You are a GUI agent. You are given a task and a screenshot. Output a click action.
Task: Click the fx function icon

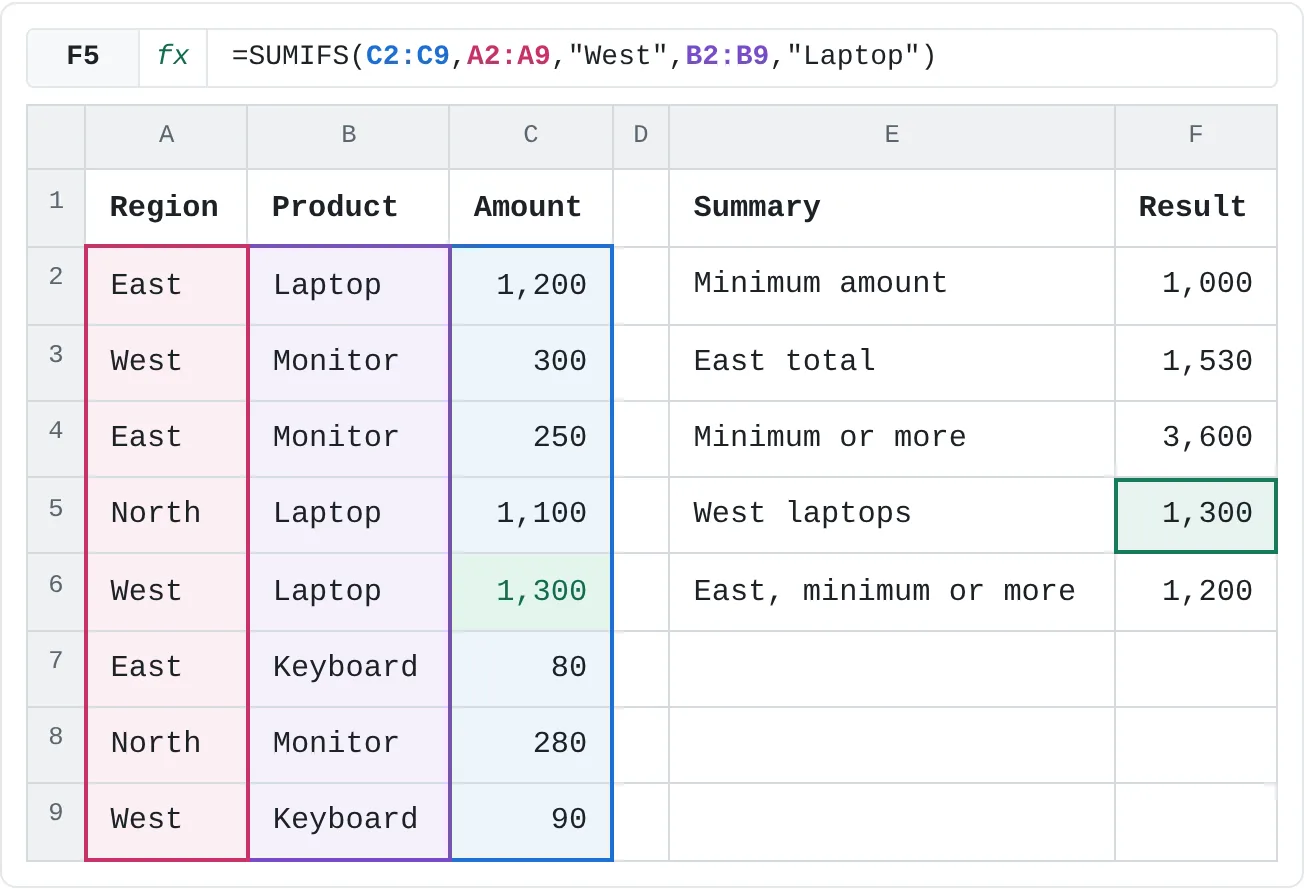pyautogui.click(x=173, y=57)
